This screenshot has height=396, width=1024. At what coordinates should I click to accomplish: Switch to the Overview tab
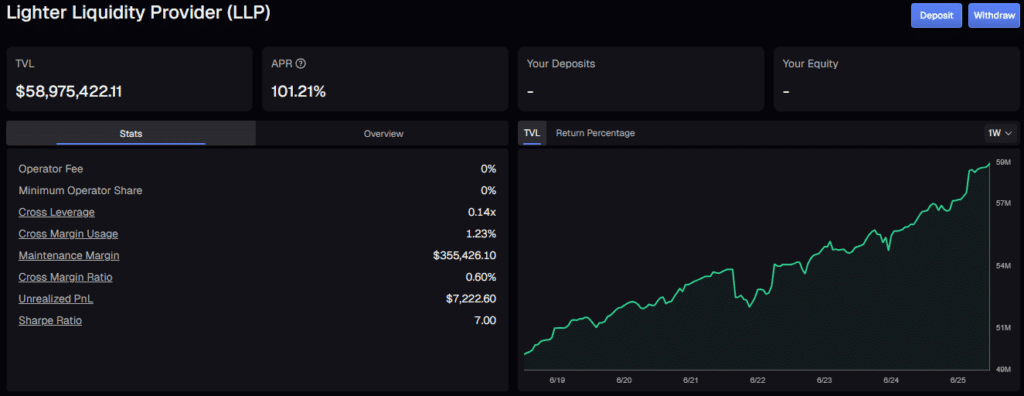tap(383, 133)
